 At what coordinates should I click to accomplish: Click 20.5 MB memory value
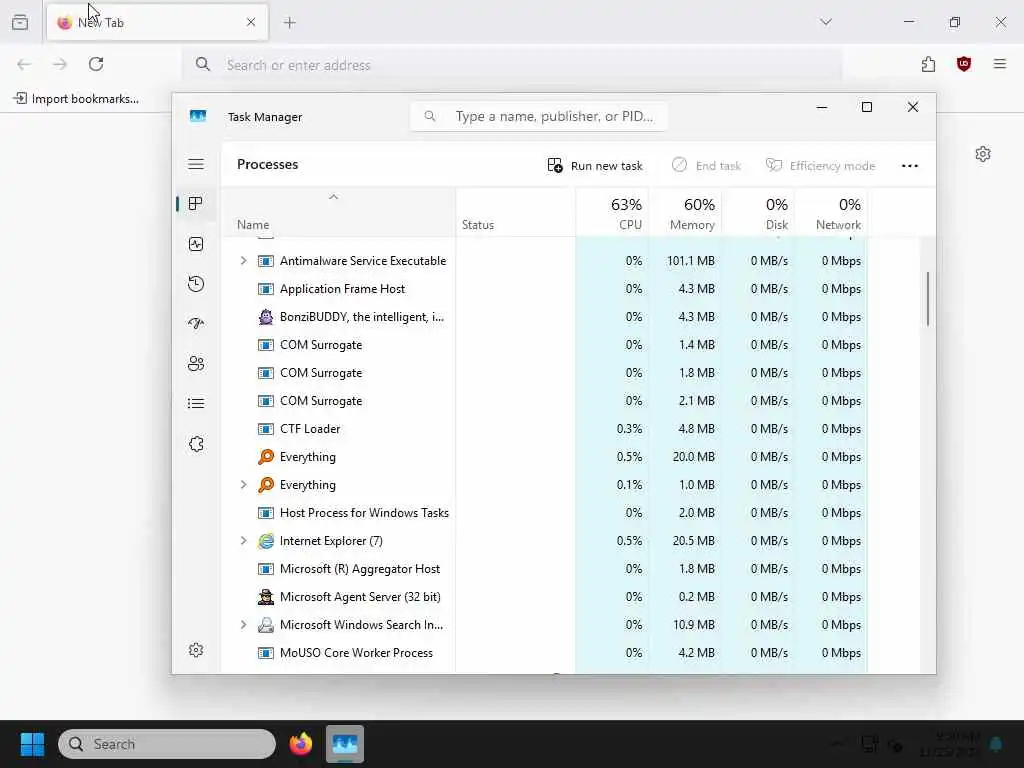point(694,541)
